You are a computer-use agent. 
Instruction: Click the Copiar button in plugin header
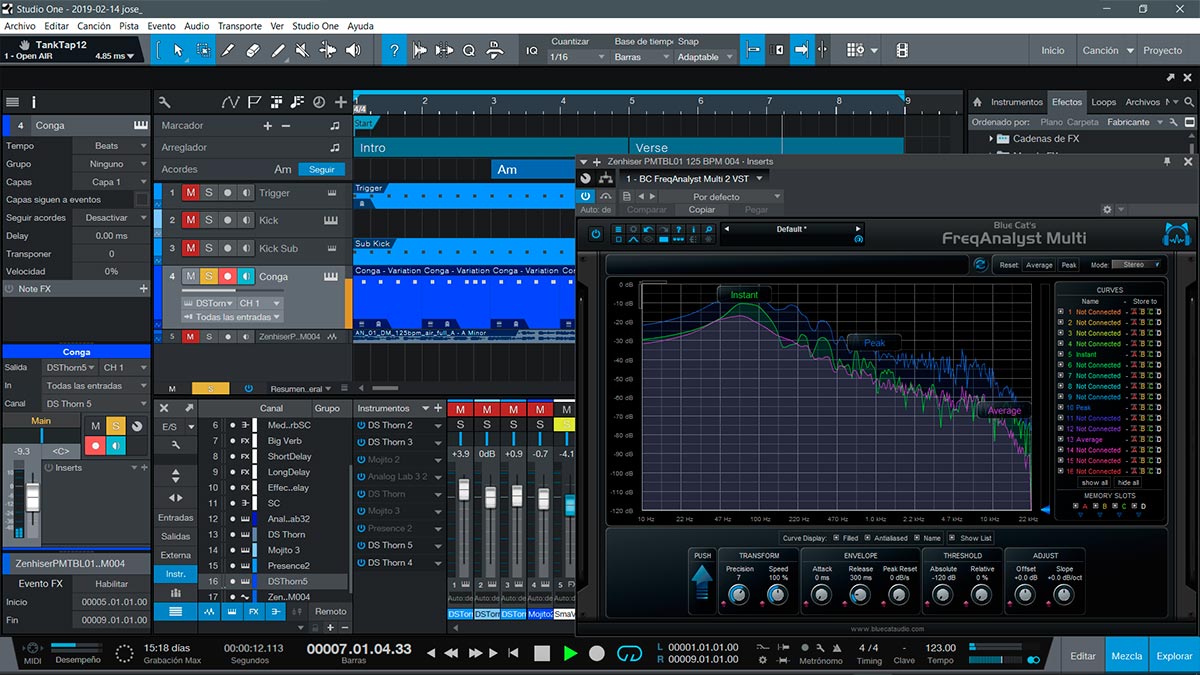coord(702,210)
